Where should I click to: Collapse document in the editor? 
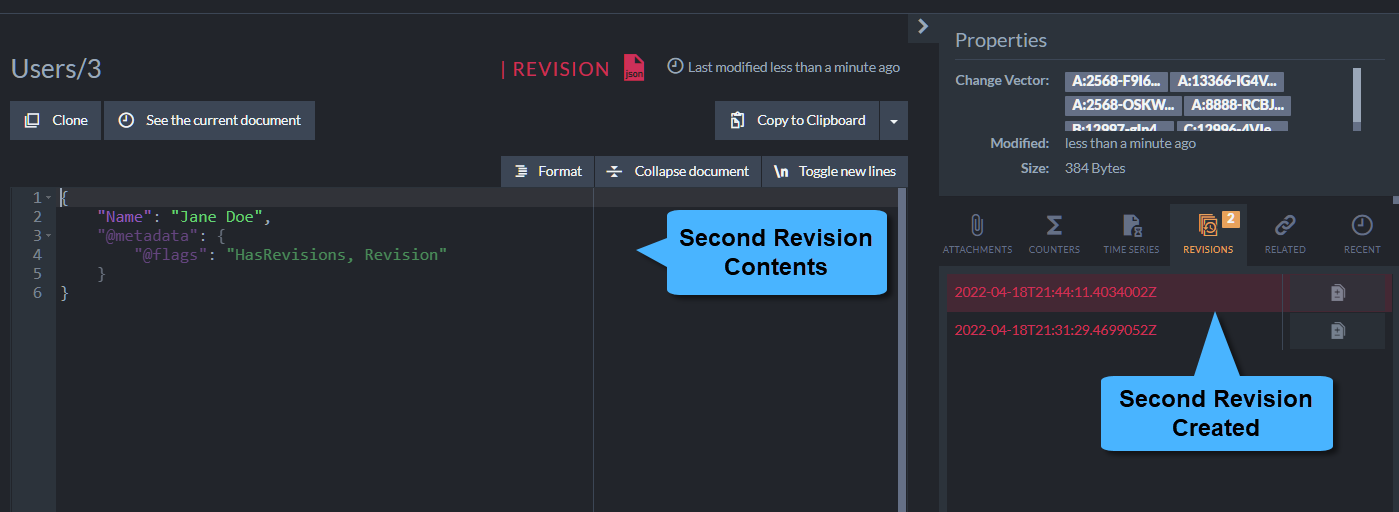click(678, 171)
